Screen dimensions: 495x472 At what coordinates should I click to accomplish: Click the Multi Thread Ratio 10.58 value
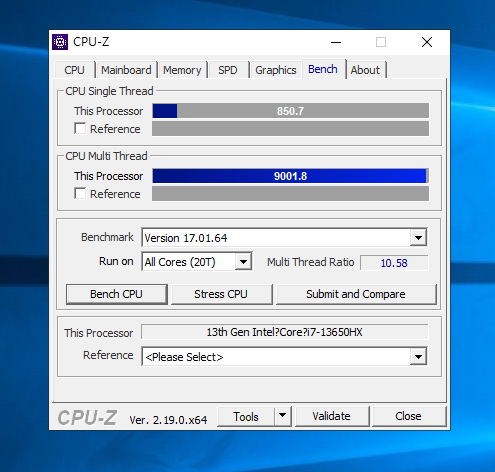point(394,263)
